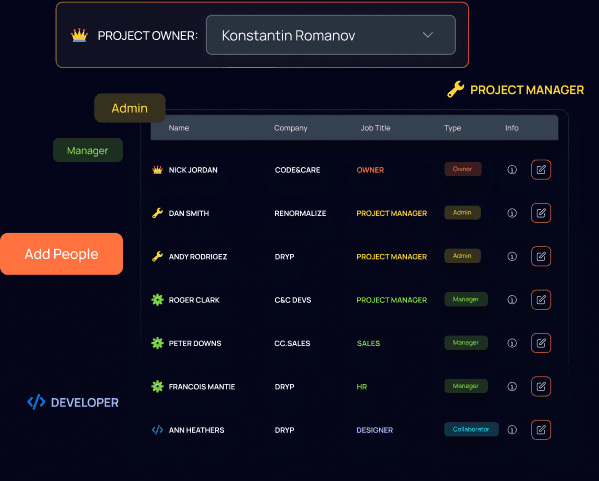The height and width of the screenshot is (481, 599).
Task: Select the ANDY RODRIGEZ name cell
Action: coord(198,257)
